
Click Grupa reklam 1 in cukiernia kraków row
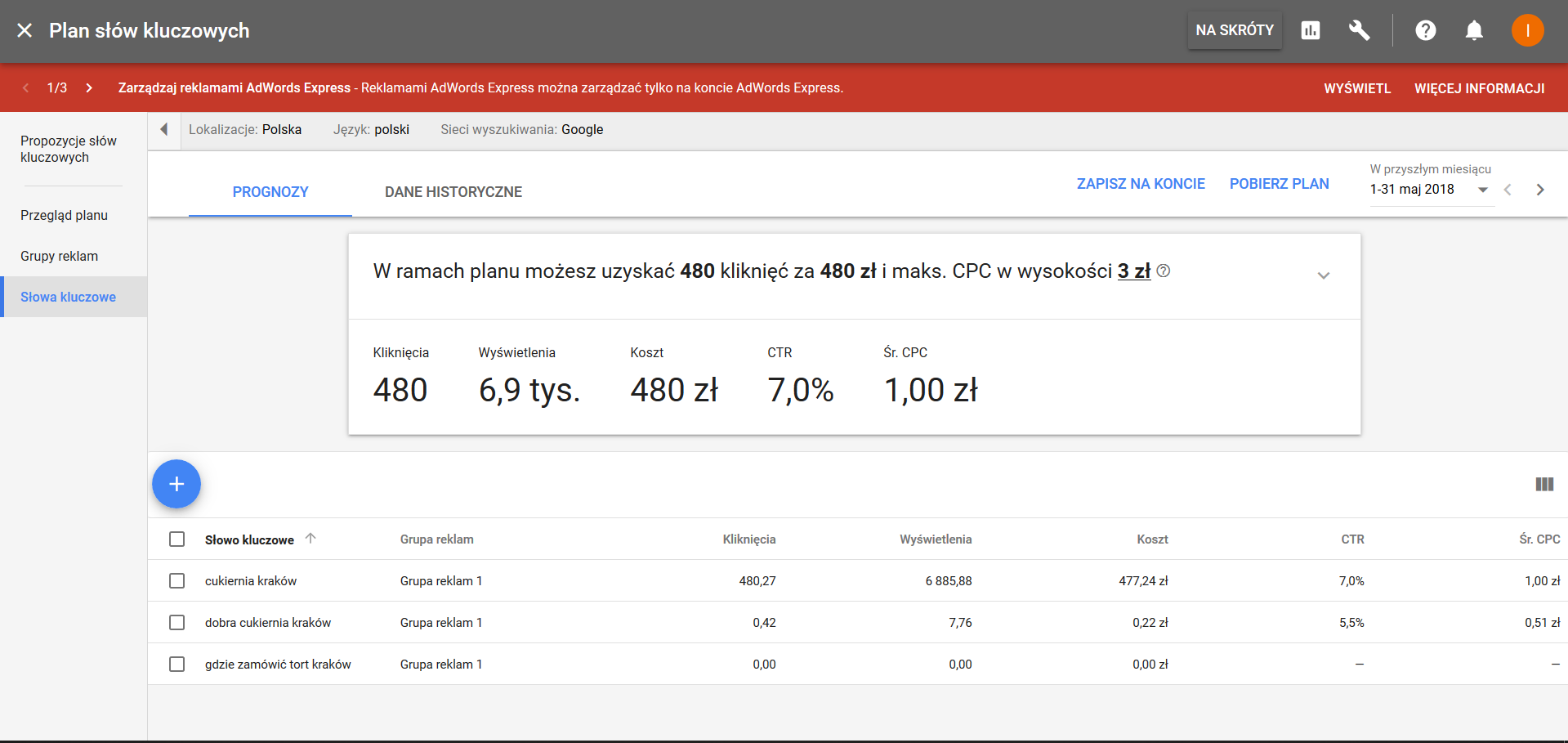coord(441,581)
